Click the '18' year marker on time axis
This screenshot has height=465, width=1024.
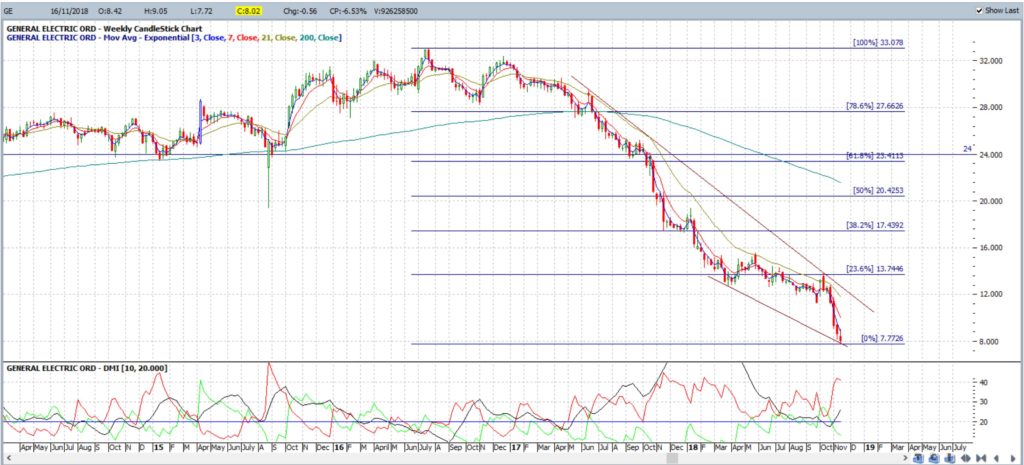[x=692, y=447]
